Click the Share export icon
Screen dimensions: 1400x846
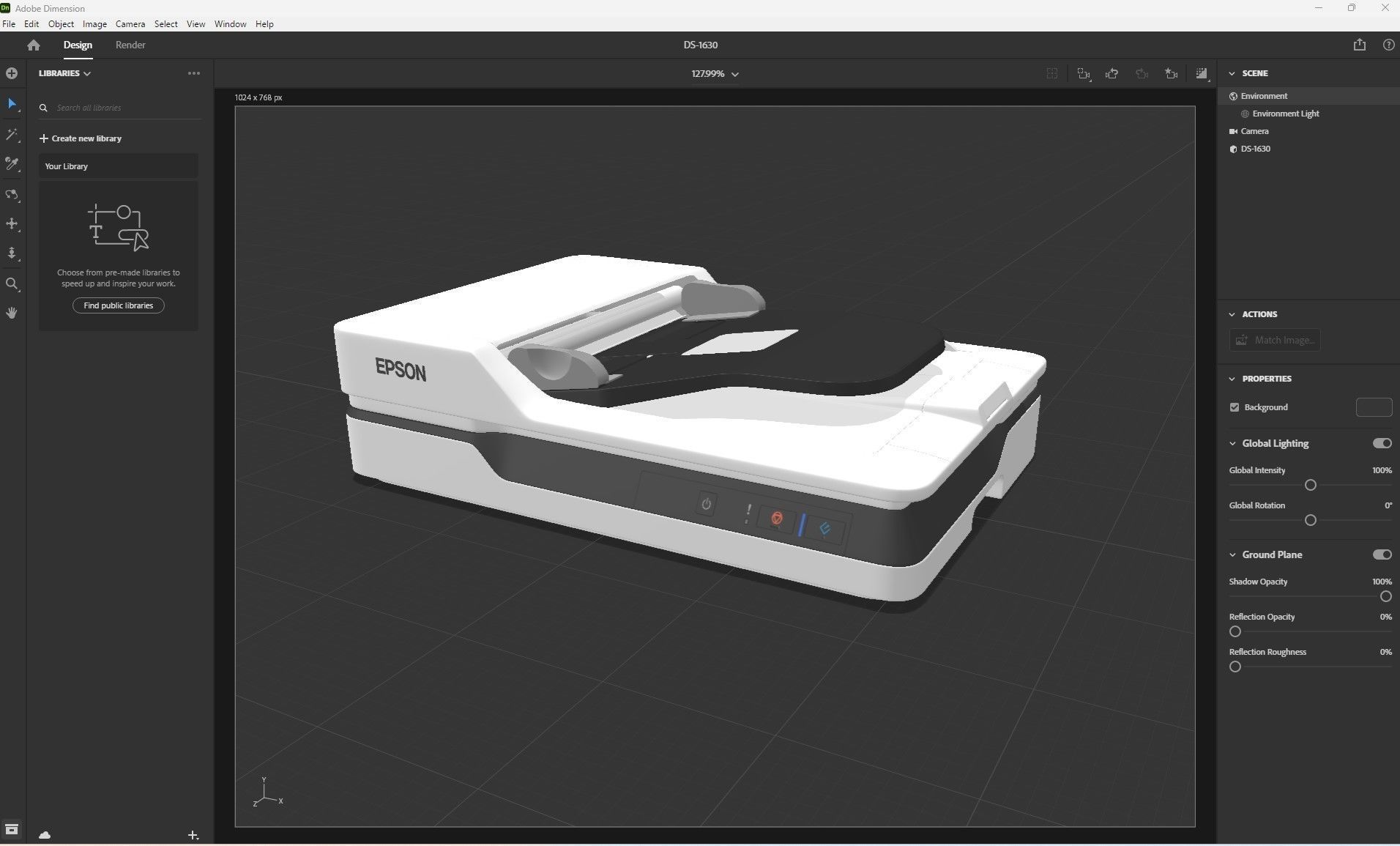point(1360,45)
